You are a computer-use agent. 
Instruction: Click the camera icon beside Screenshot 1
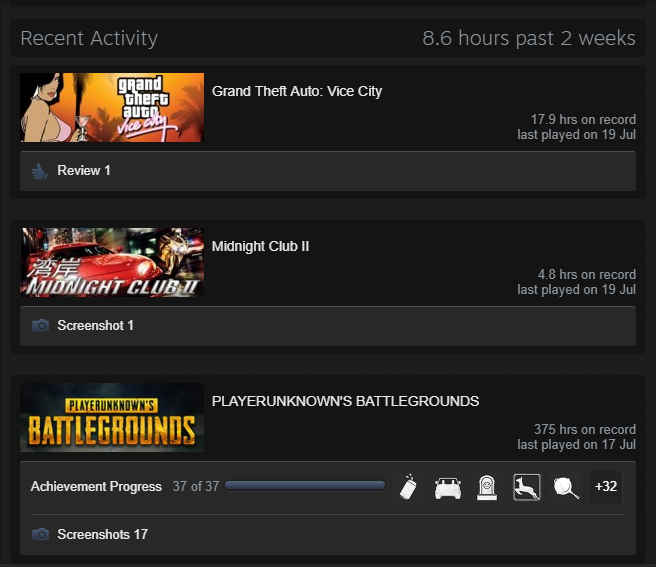(x=40, y=326)
